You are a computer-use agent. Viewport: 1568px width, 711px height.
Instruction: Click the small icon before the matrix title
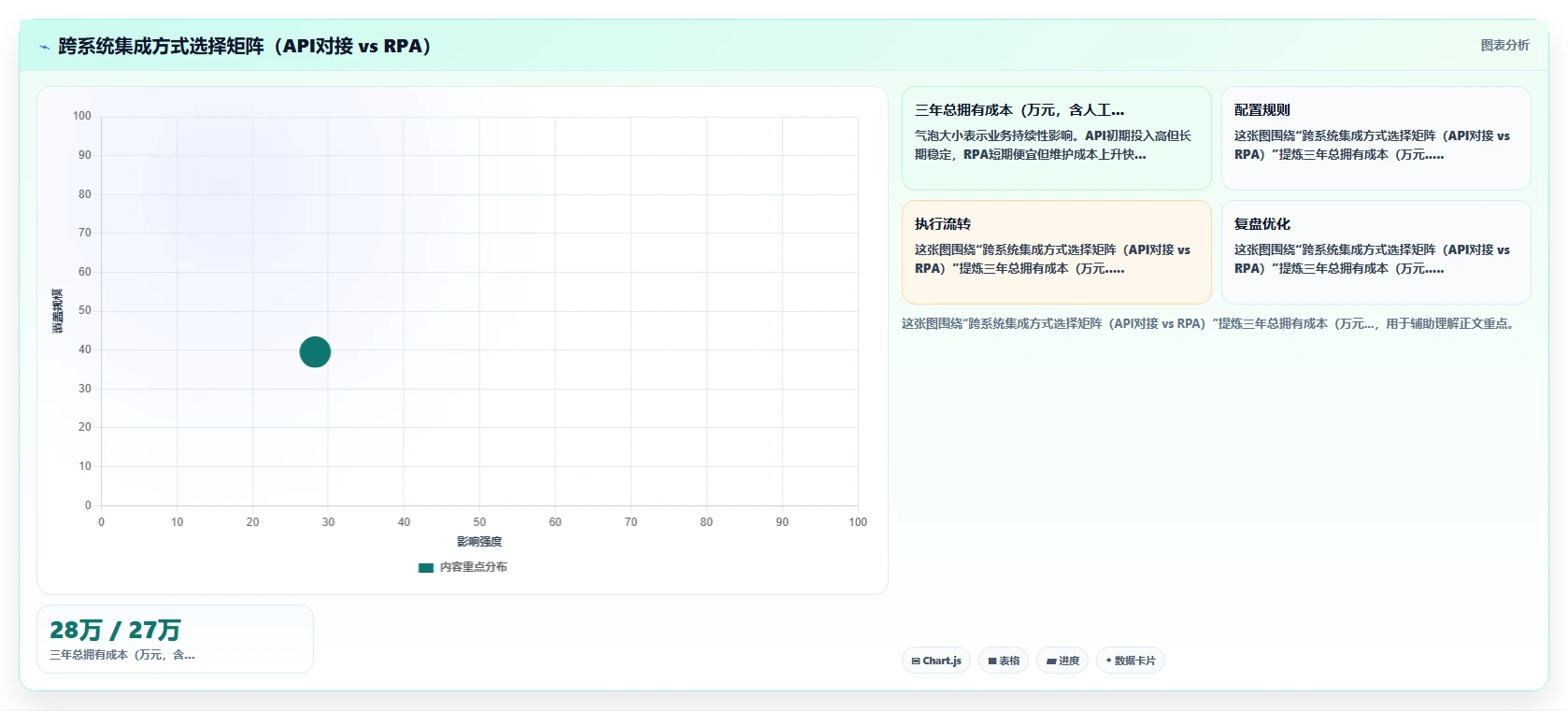coord(44,47)
